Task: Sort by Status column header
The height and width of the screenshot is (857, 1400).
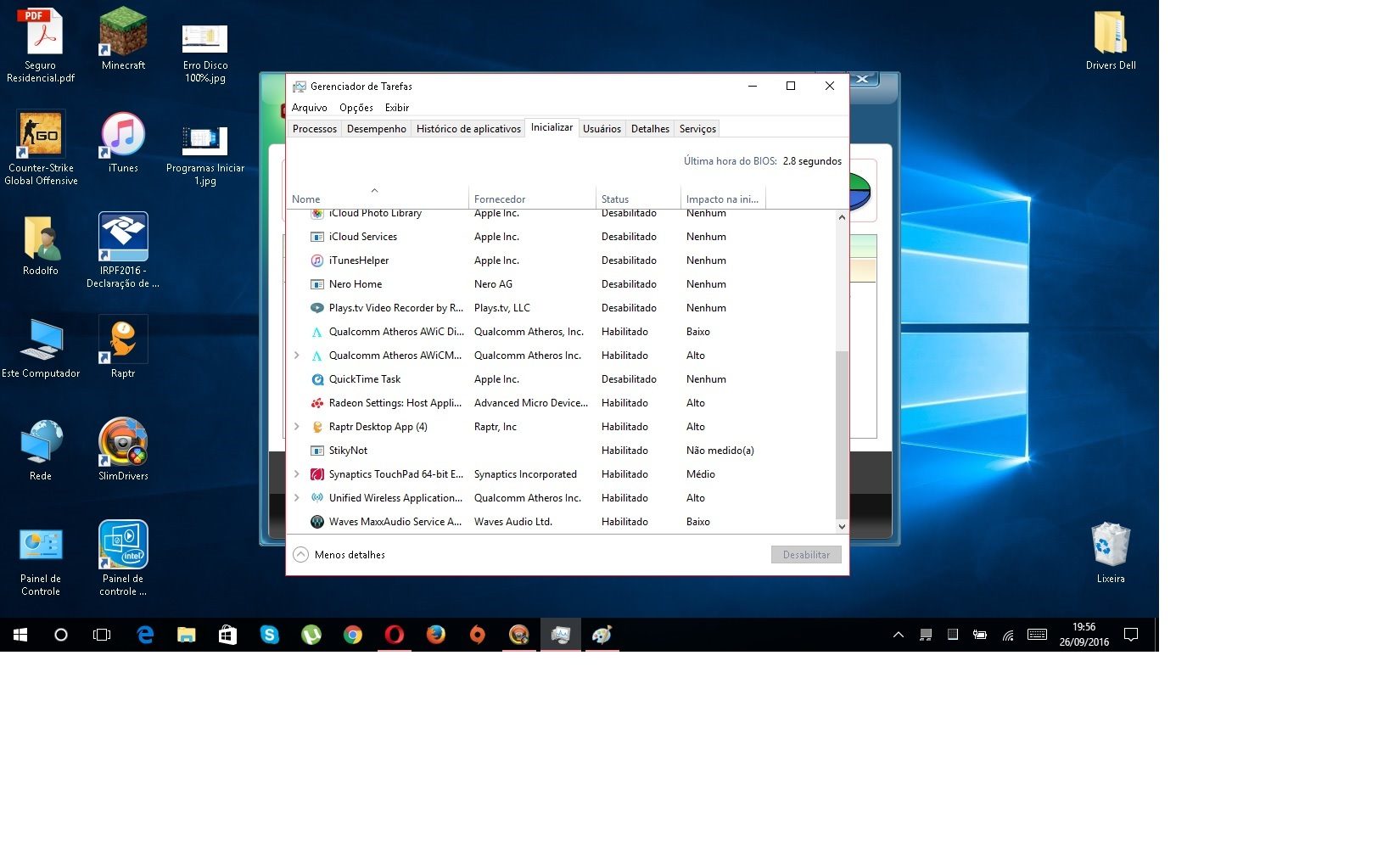Action: click(x=638, y=199)
